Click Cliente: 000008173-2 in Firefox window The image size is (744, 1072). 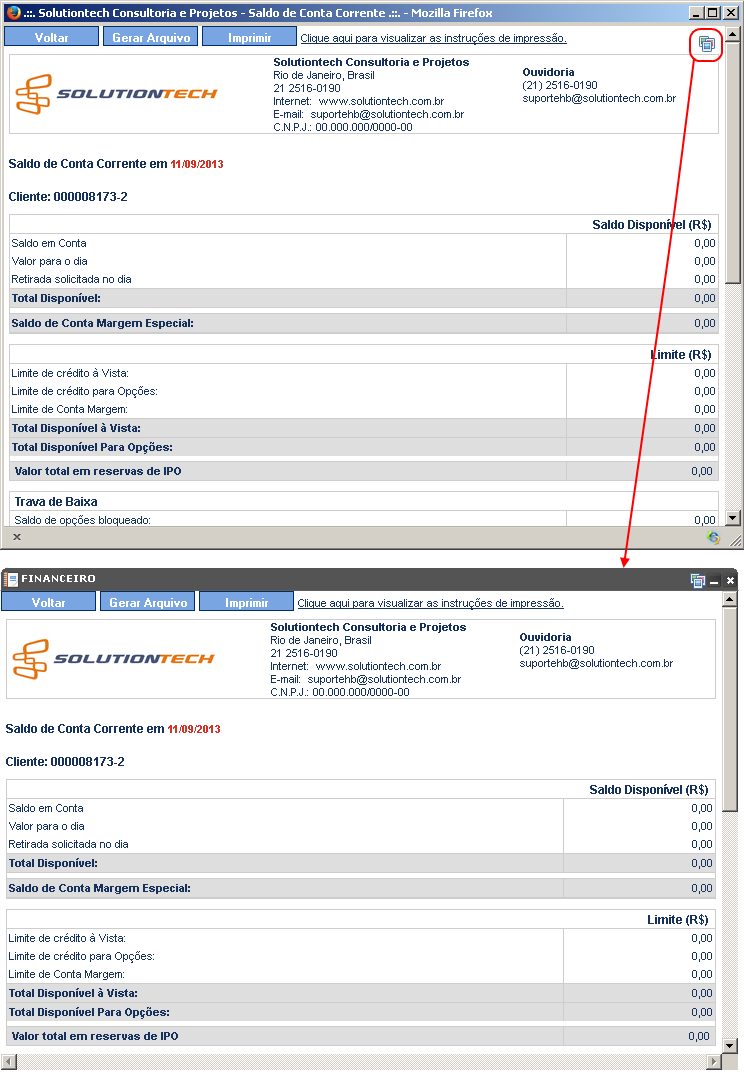(68, 197)
